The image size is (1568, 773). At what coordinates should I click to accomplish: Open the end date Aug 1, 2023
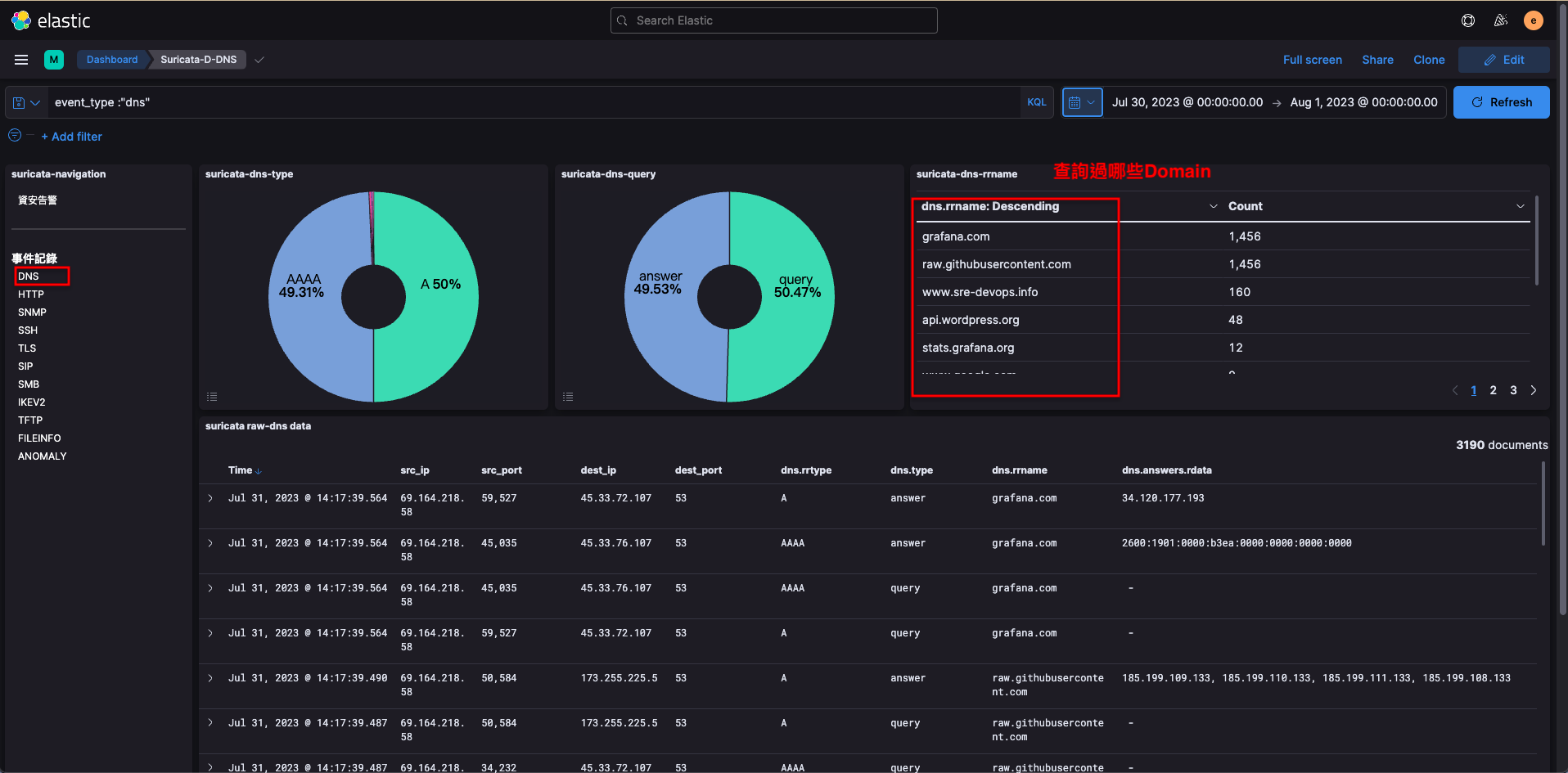coord(1363,102)
